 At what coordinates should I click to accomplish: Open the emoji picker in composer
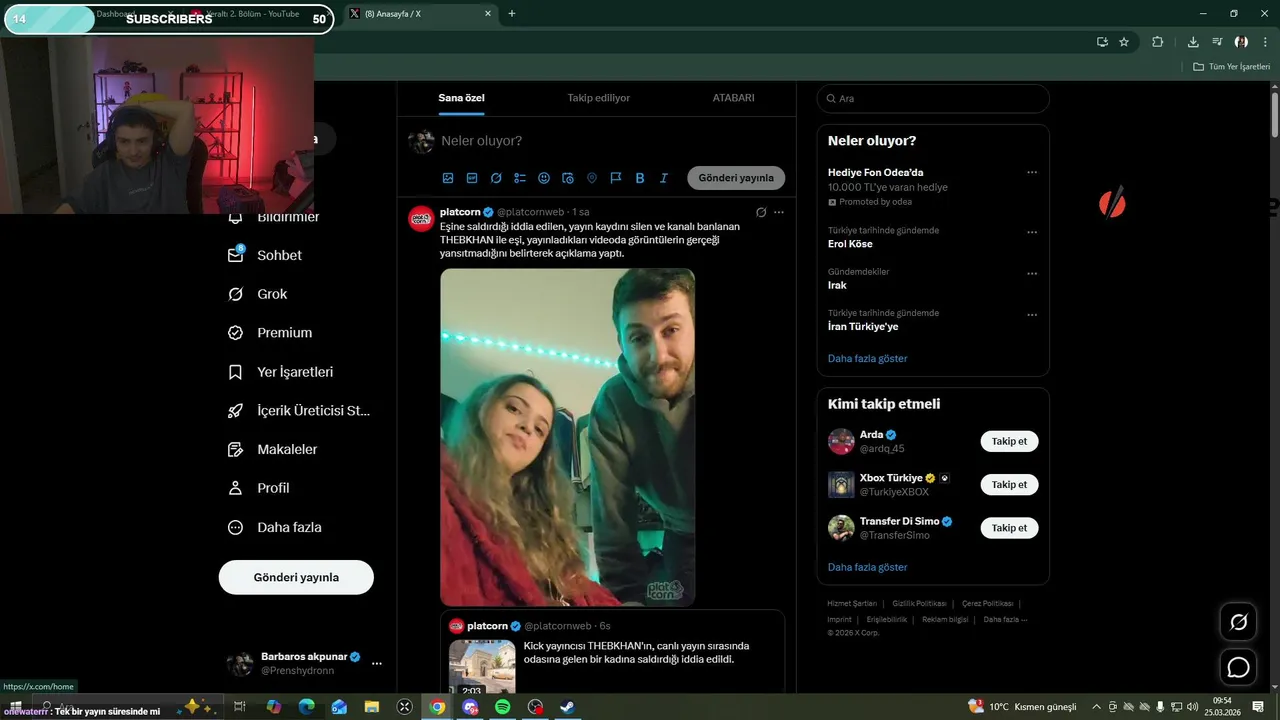[544, 178]
